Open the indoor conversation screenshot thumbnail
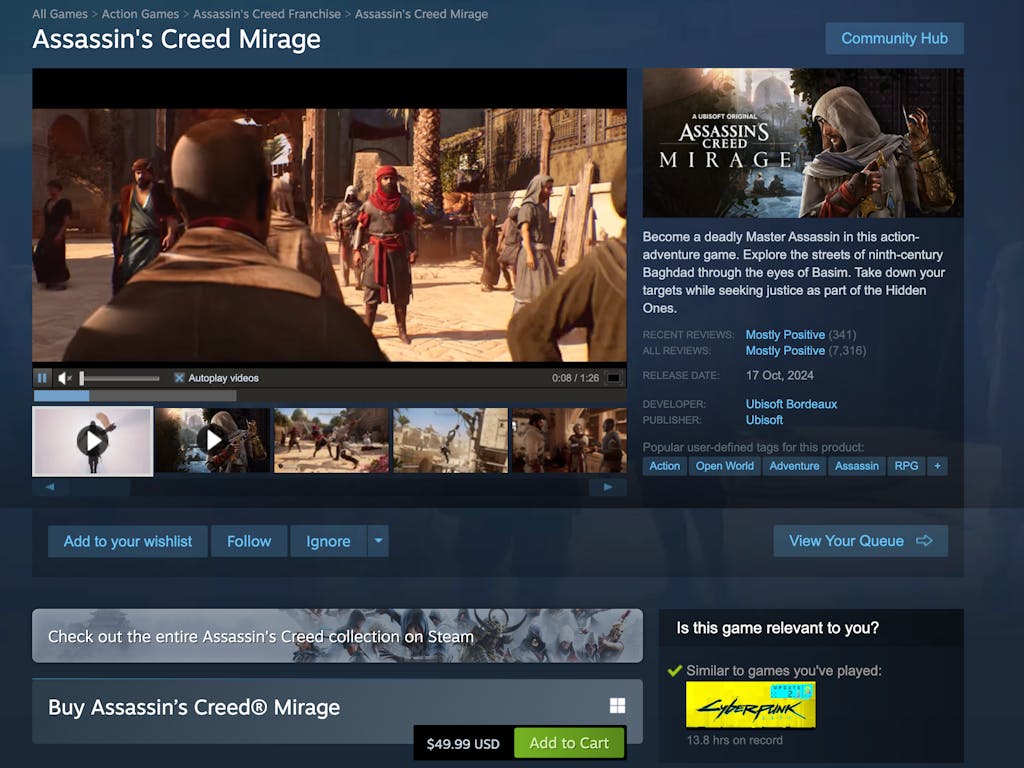1024x768 pixels. 569,441
